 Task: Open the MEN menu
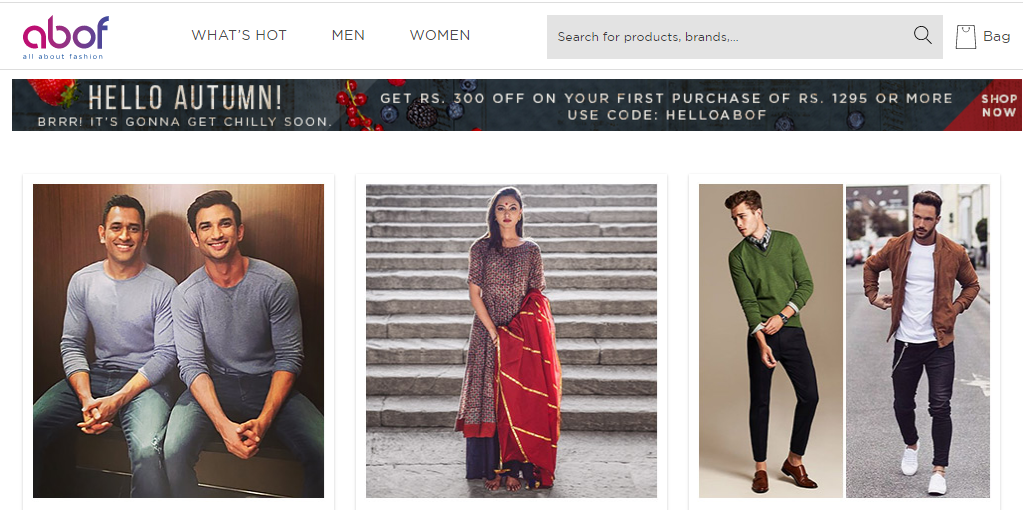348,35
